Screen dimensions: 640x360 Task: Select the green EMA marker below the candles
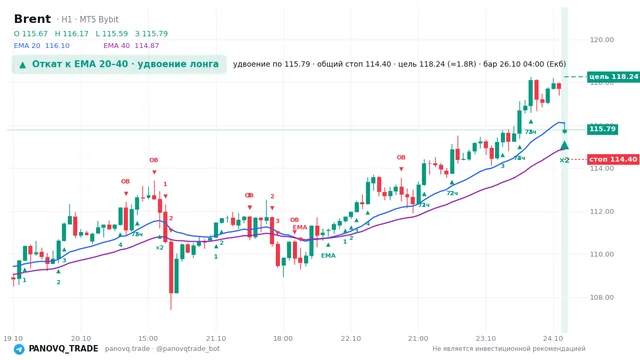pos(328,256)
